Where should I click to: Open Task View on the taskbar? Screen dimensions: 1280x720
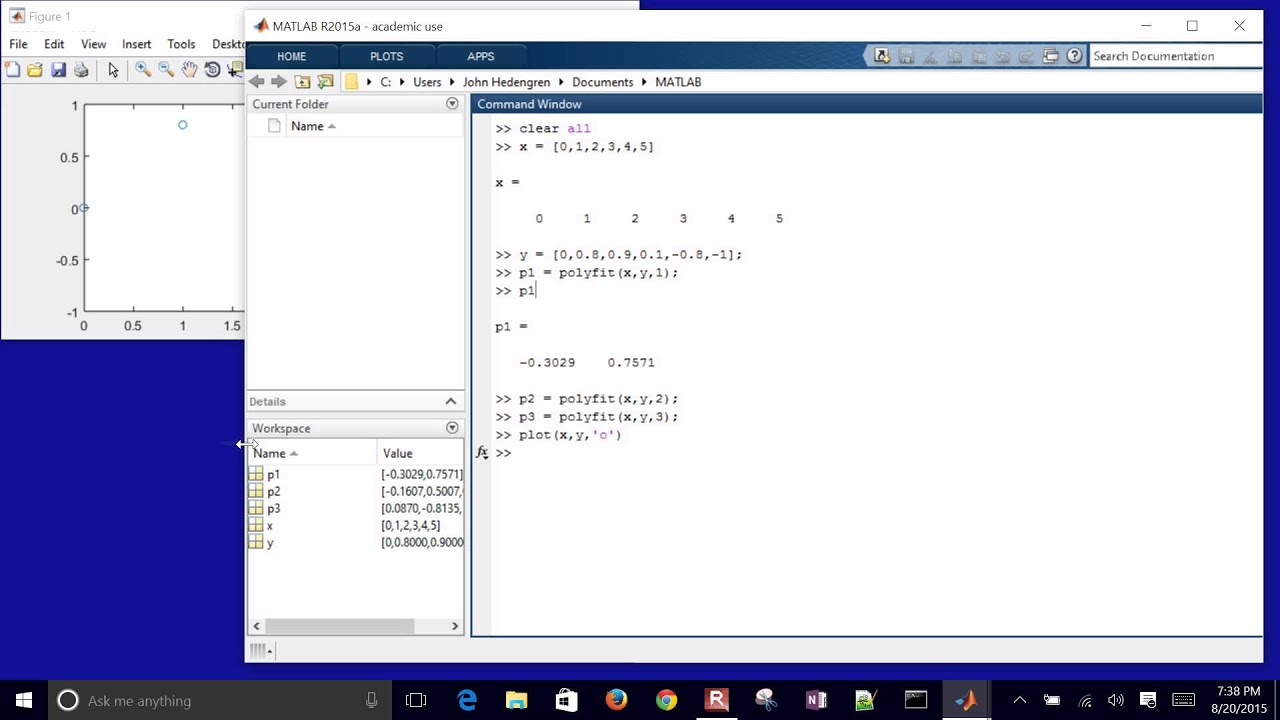click(x=416, y=700)
